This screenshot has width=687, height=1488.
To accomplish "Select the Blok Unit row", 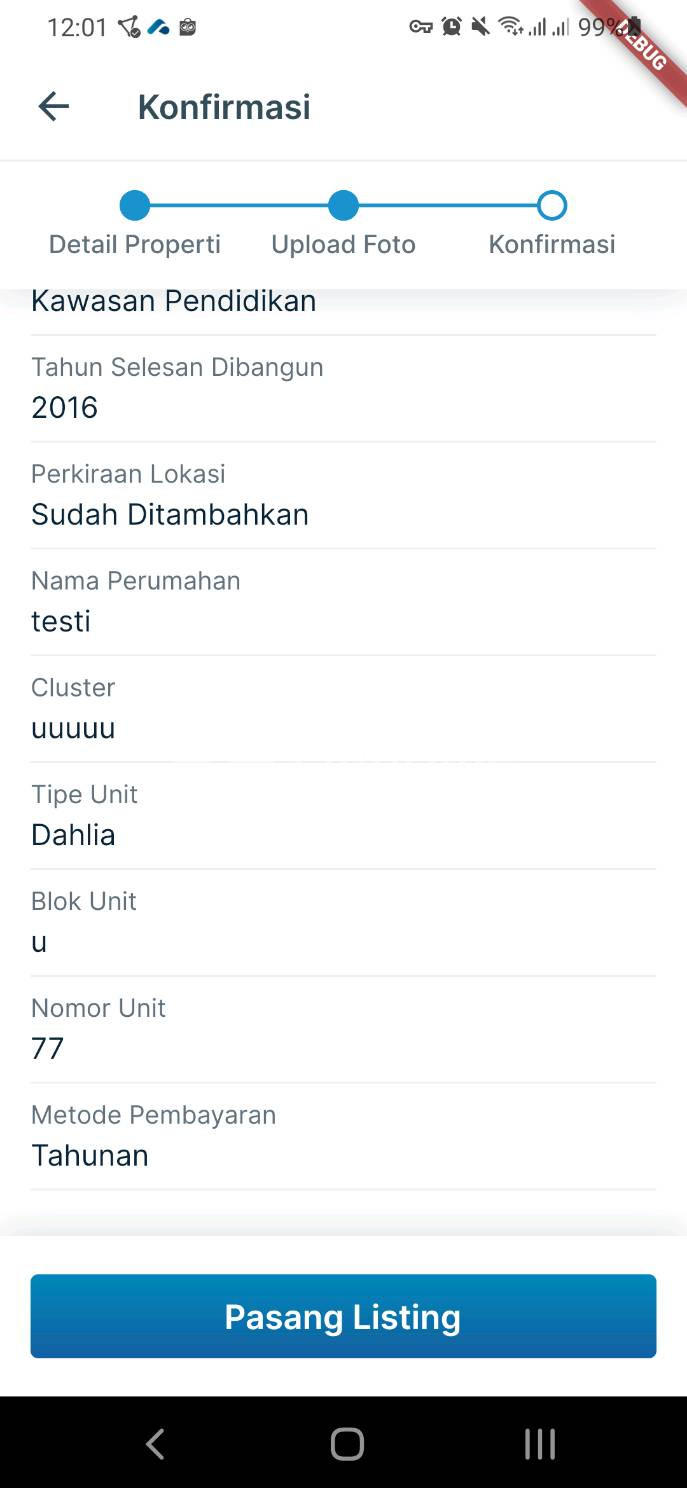I will (343, 923).
